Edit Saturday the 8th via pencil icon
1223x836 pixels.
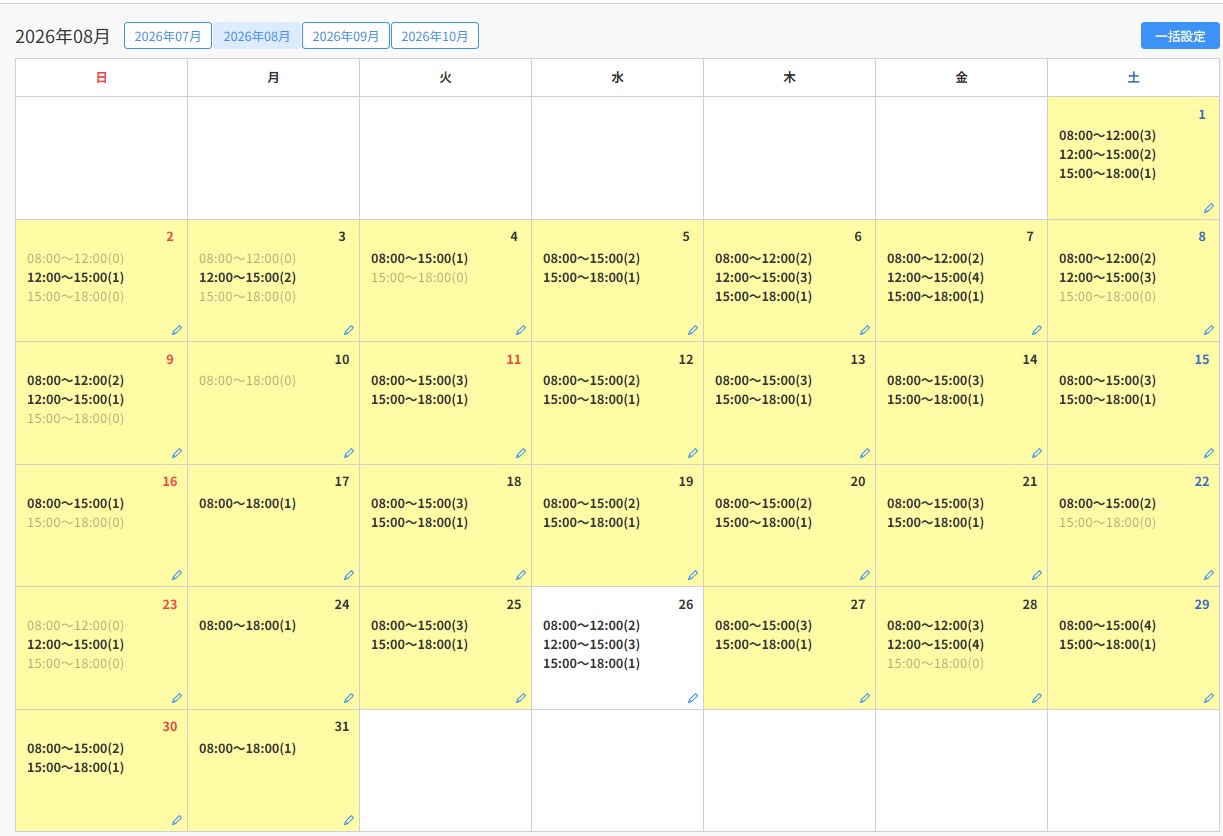1208,330
